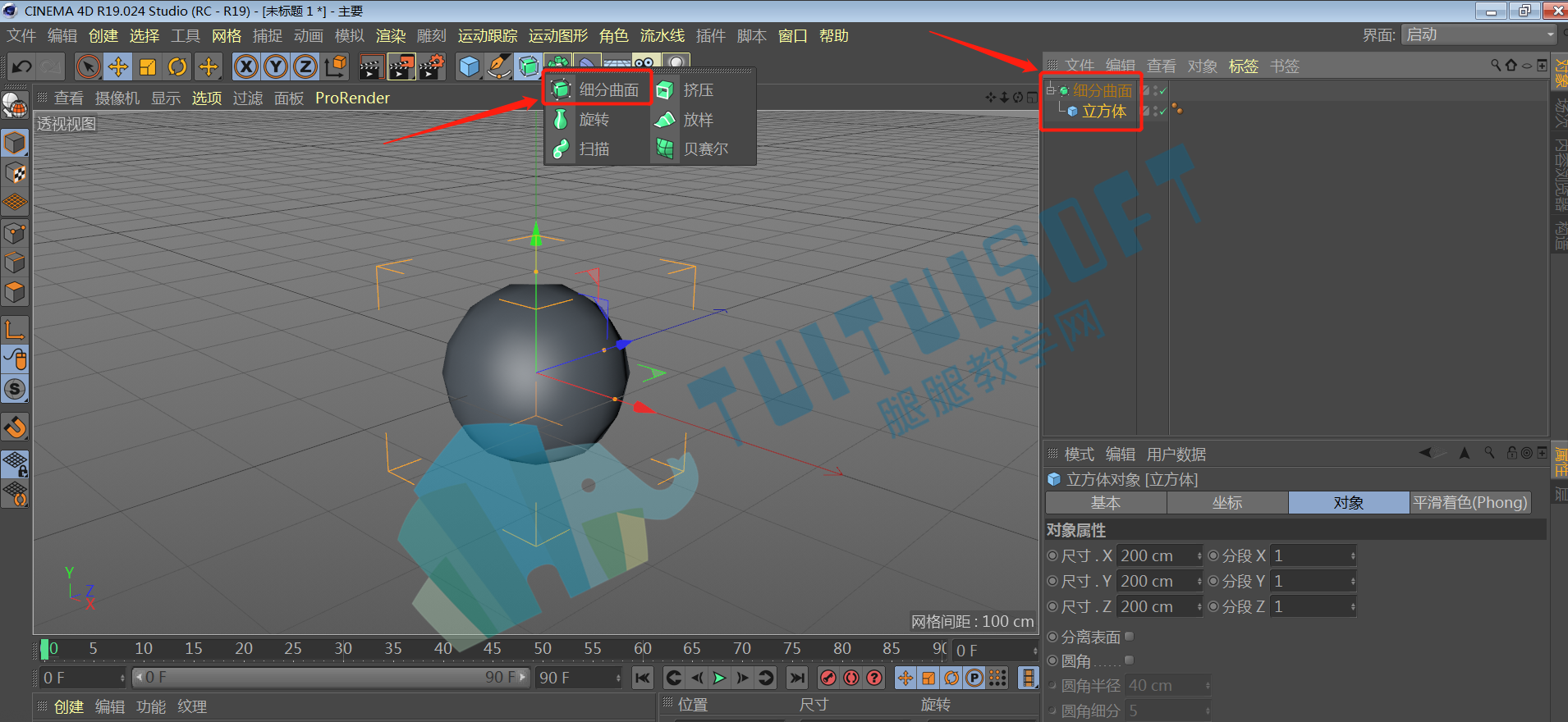1568x722 pixels.
Task: Choose the 扫描 (Sweep) generator icon
Action: (x=561, y=149)
